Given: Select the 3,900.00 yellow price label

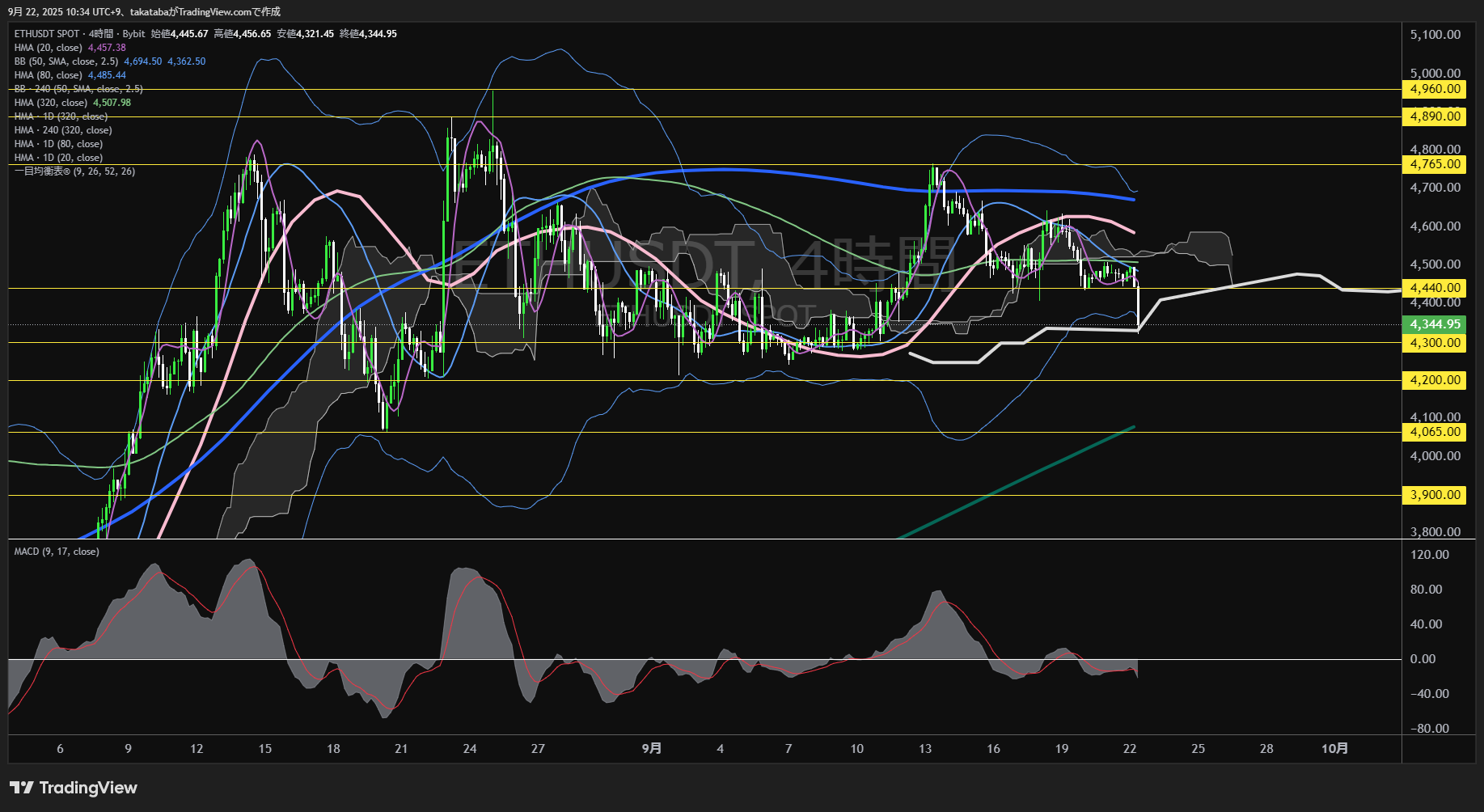Looking at the screenshot, I should click(x=1434, y=495).
